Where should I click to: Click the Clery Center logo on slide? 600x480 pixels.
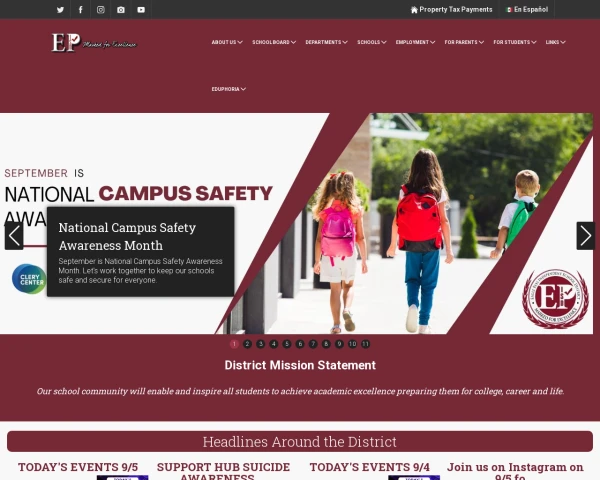(x=29, y=279)
